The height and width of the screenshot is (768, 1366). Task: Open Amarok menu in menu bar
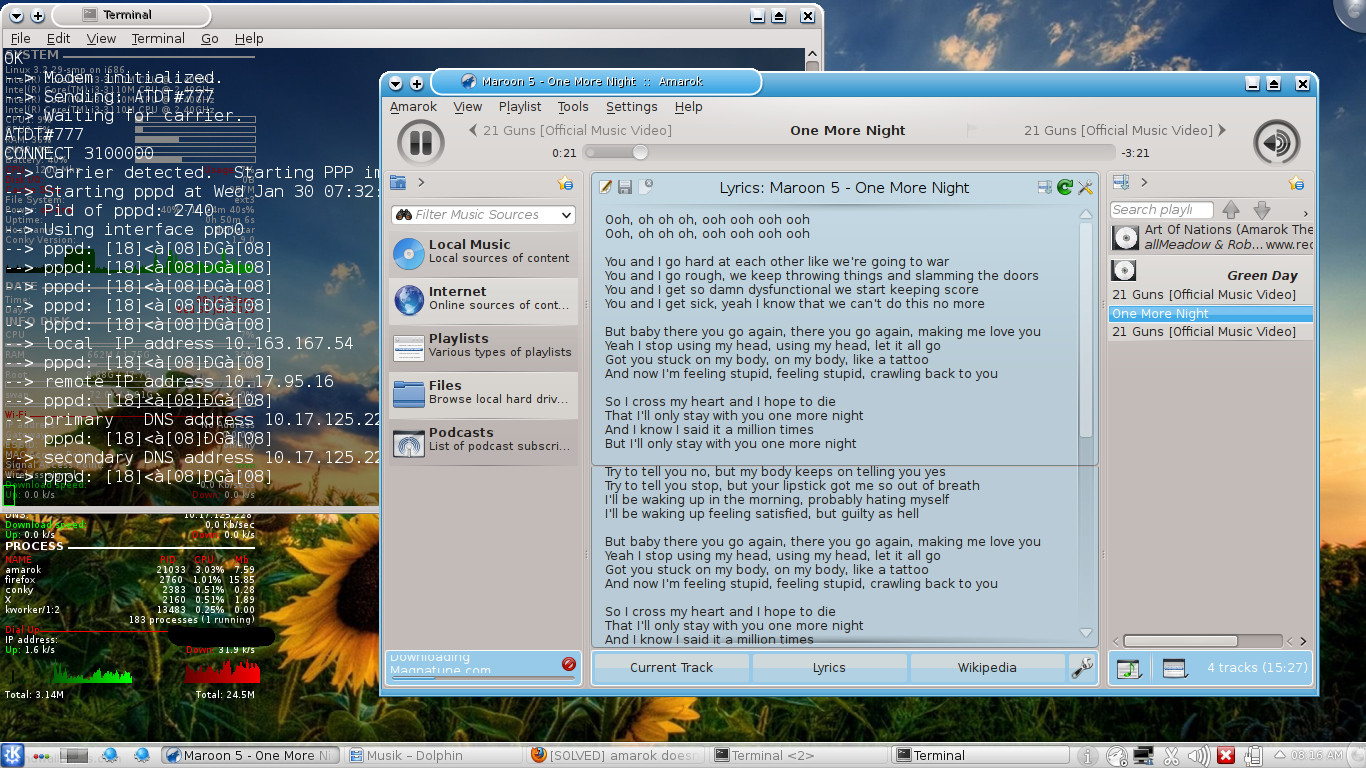[x=413, y=106]
